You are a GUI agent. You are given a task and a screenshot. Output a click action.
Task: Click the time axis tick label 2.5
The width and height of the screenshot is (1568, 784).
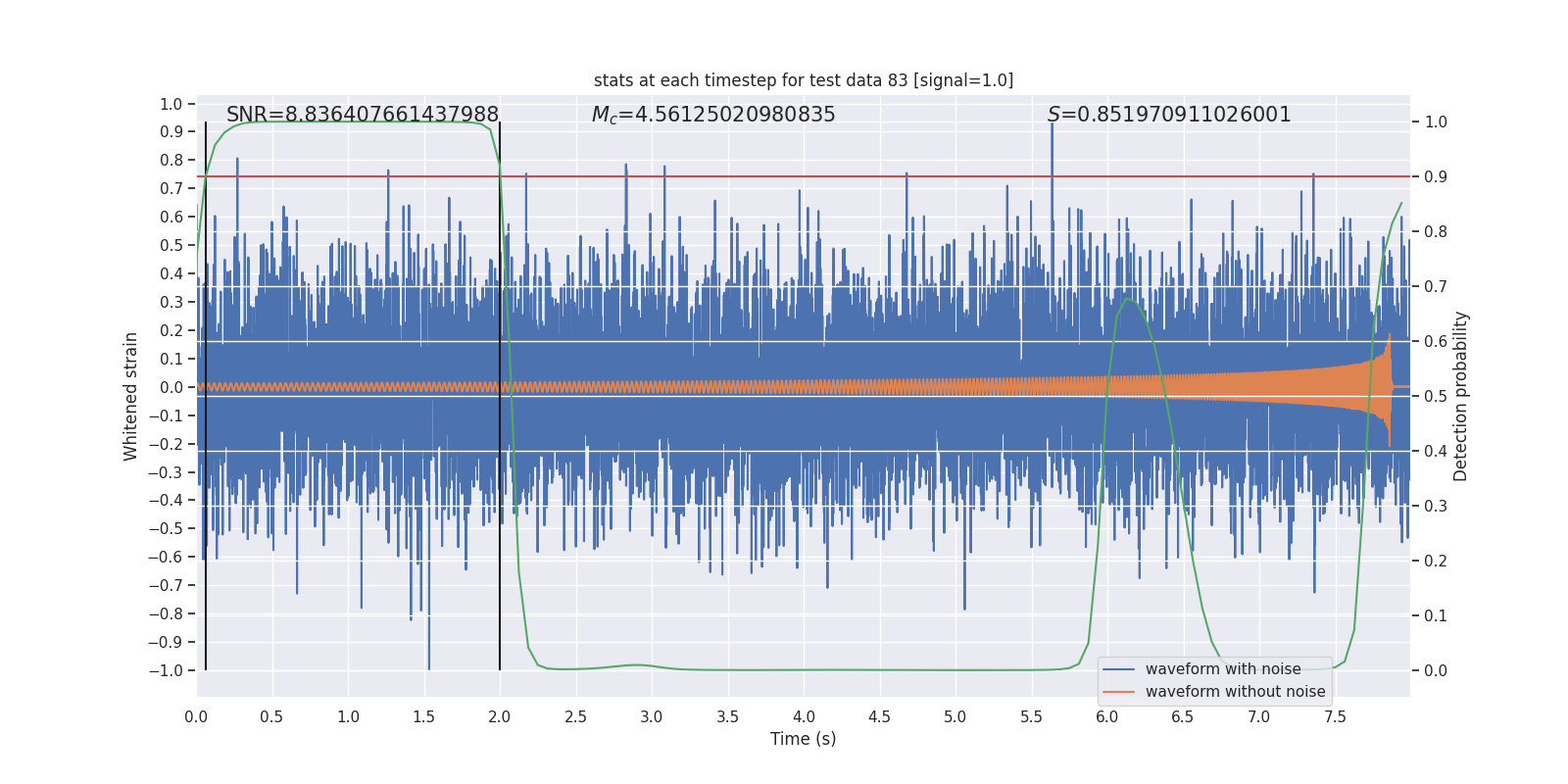pyautogui.click(x=575, y=716)
